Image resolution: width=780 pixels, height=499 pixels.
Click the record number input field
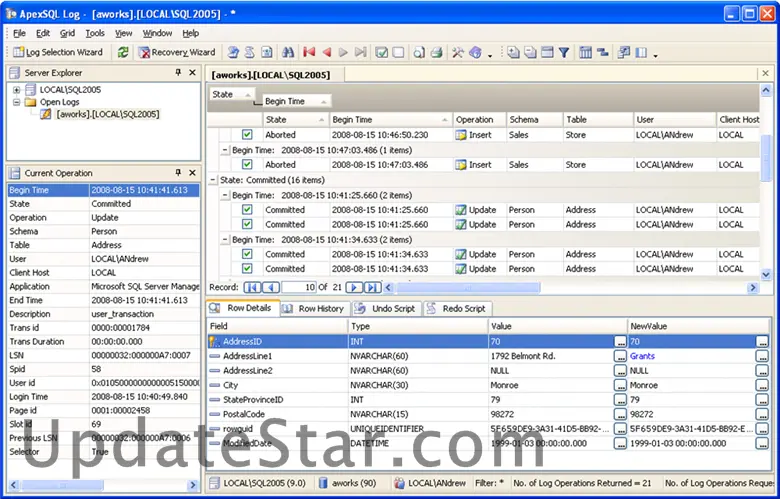tap(299, 287)
